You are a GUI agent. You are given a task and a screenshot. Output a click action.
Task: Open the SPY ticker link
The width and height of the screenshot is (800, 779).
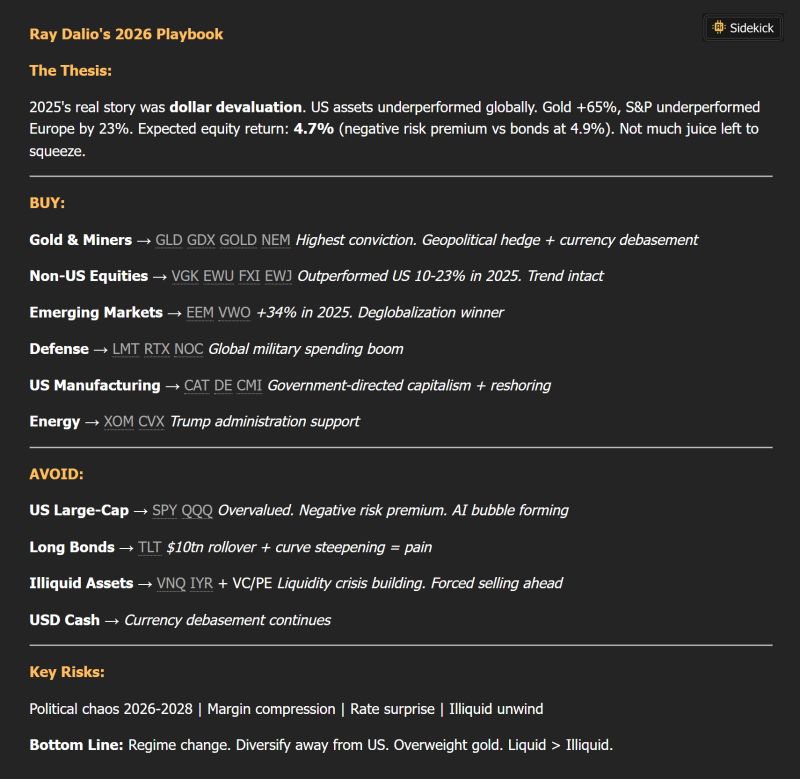(x=164, y=510)
